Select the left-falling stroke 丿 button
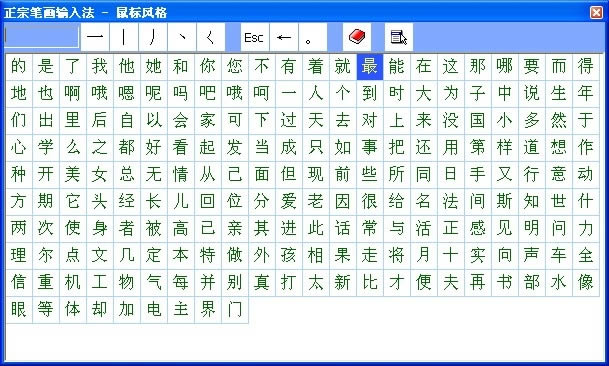609x366 pixels. pos(153,37)
